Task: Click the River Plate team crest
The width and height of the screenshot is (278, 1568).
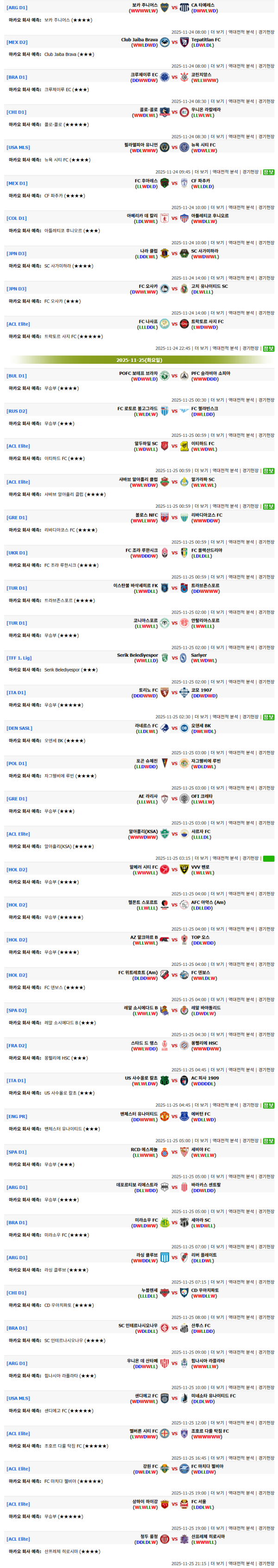Action: pyautogui.click(x=184, y=1257)
